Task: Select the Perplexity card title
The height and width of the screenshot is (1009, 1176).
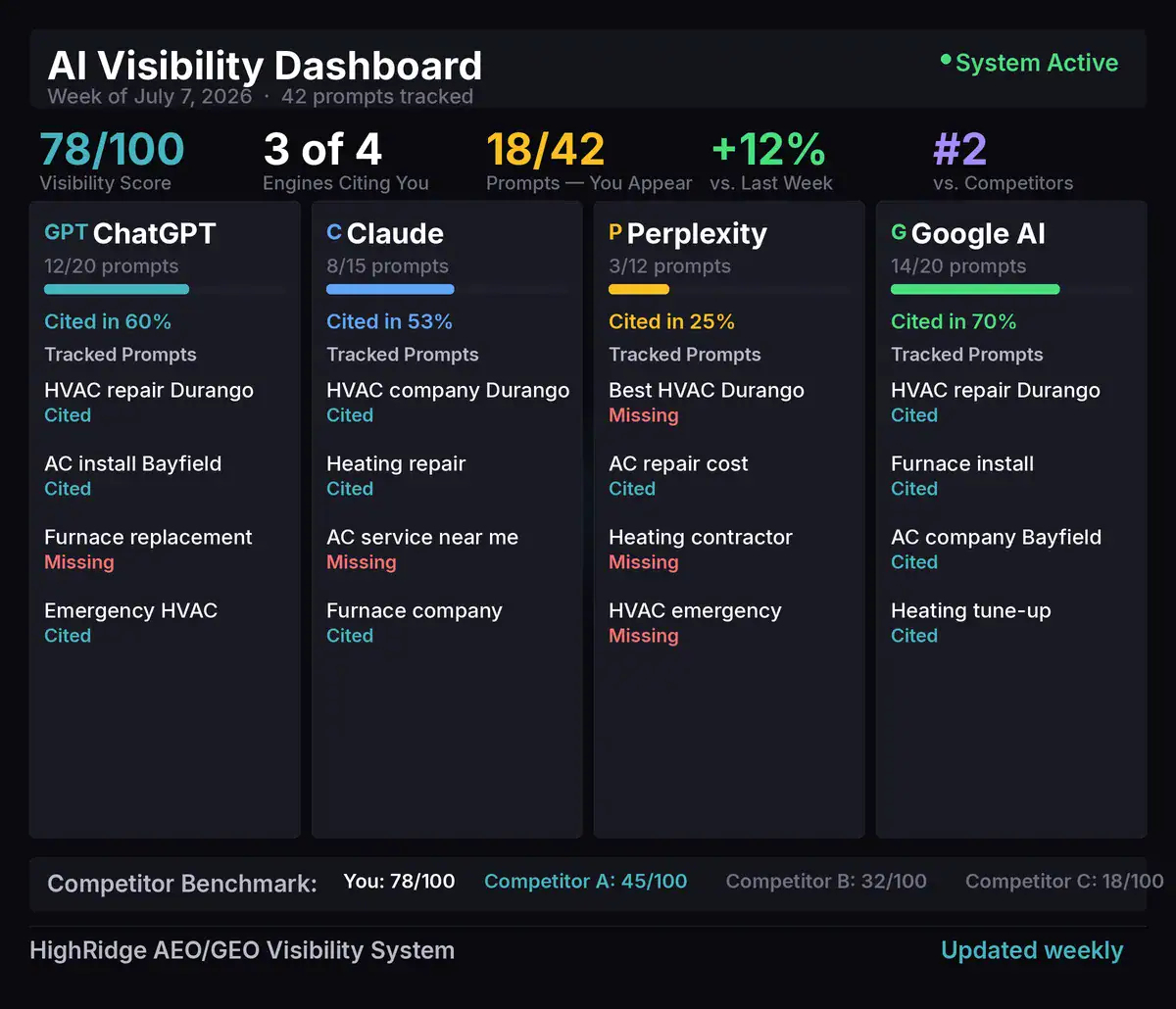Action: (697, 233)
